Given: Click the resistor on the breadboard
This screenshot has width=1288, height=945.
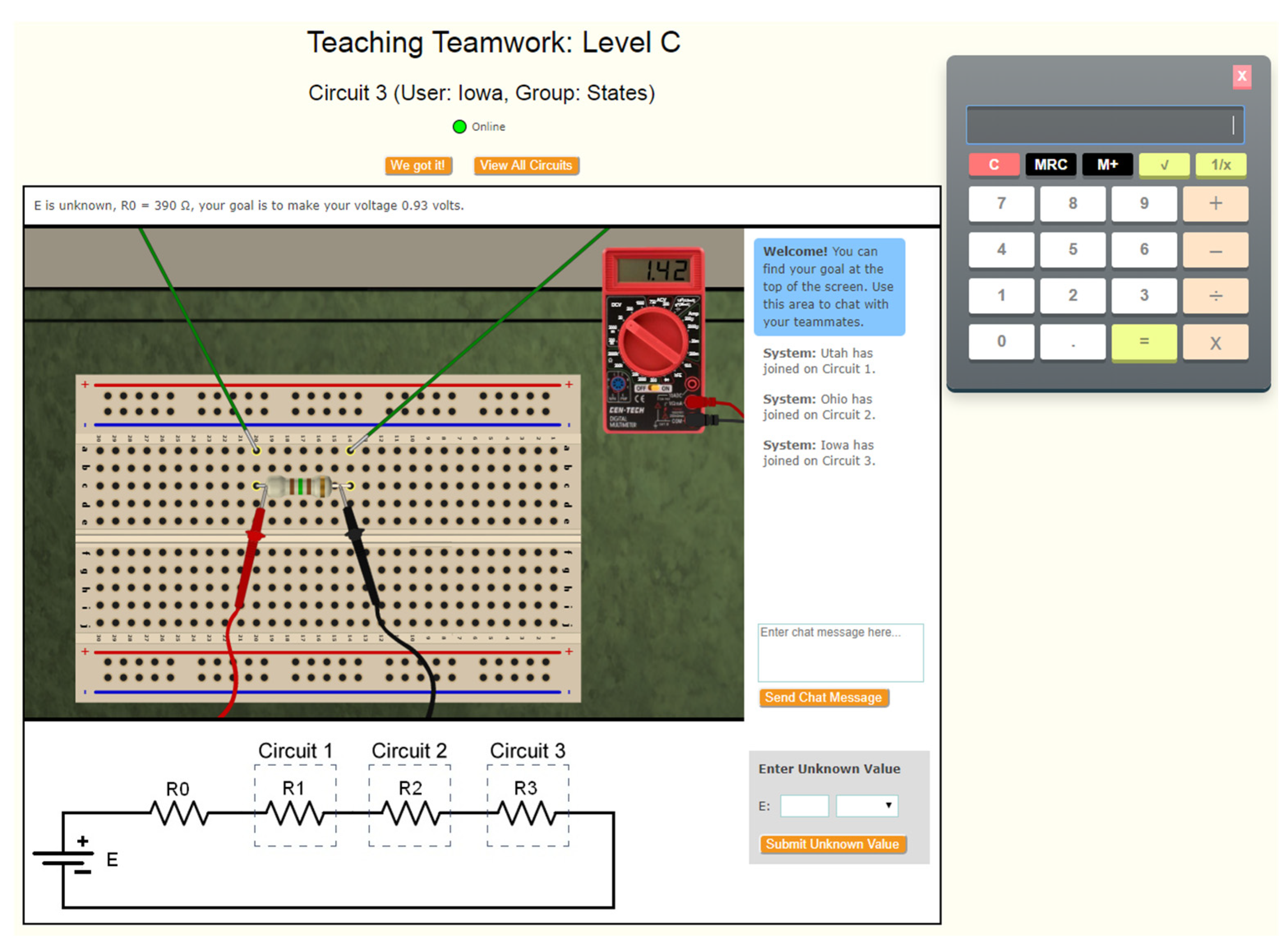Looking at the screenshot, I should [301, 486].
